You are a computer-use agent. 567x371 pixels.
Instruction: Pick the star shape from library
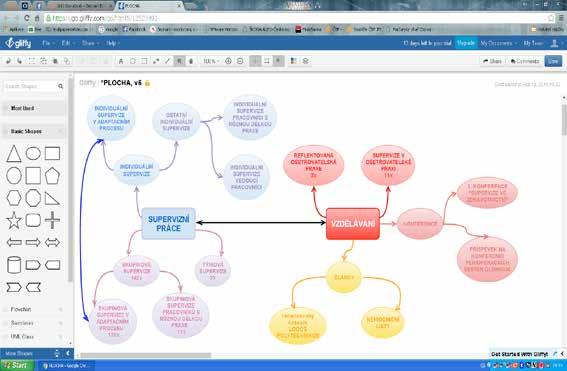(14, 220)
